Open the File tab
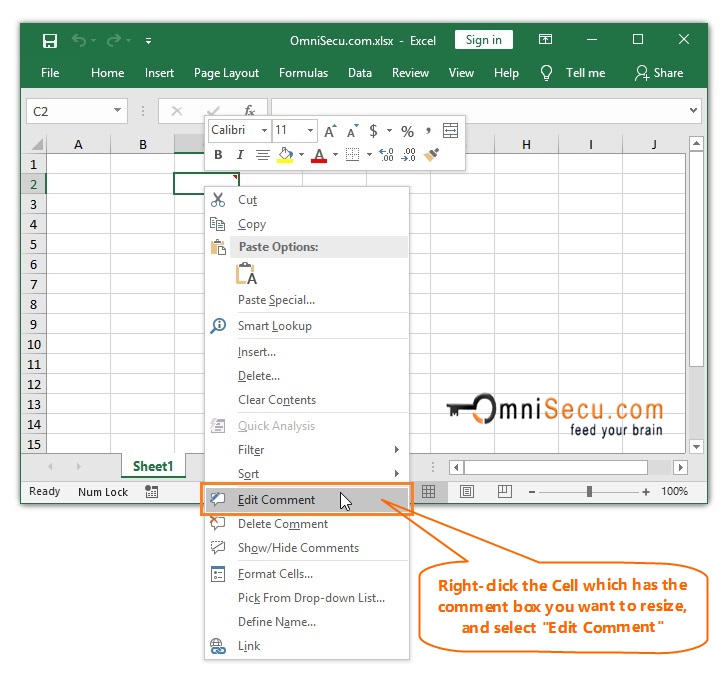This screenshot has height=683, width=726. (50, 73)
